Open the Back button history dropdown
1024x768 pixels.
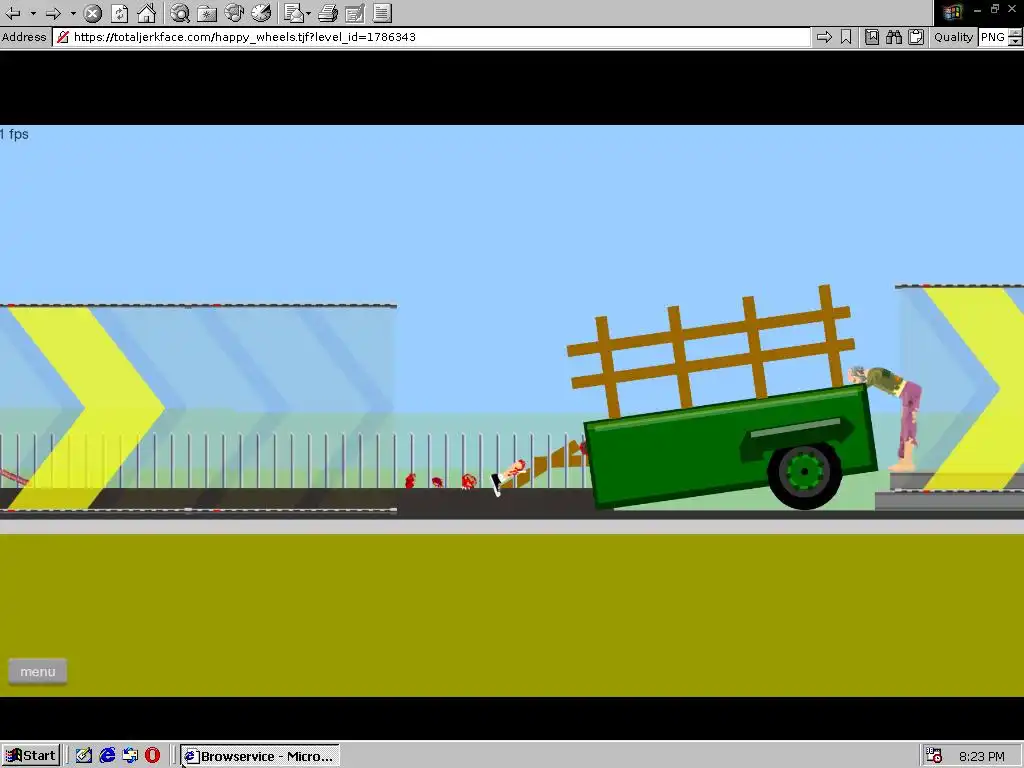click(33, 13)
